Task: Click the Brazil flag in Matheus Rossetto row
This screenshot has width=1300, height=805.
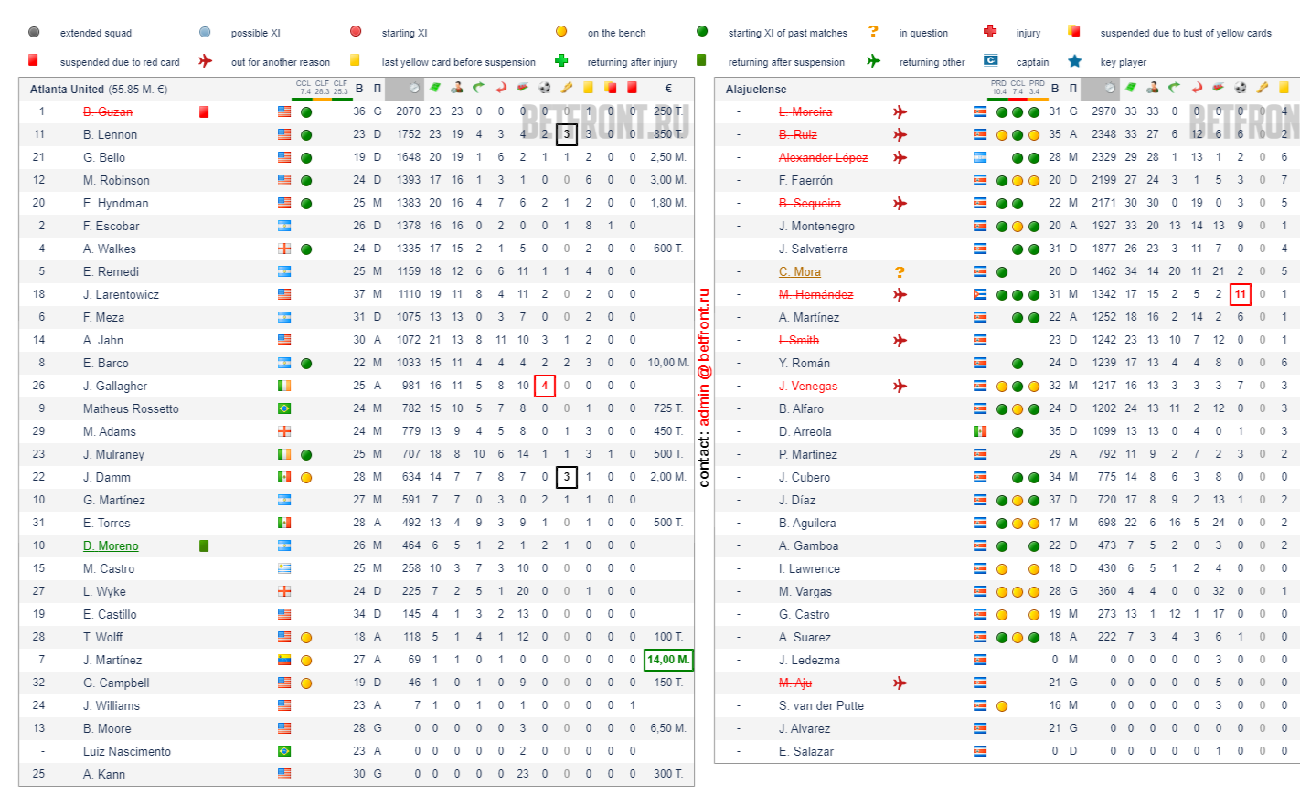Action: pos(284,409)
